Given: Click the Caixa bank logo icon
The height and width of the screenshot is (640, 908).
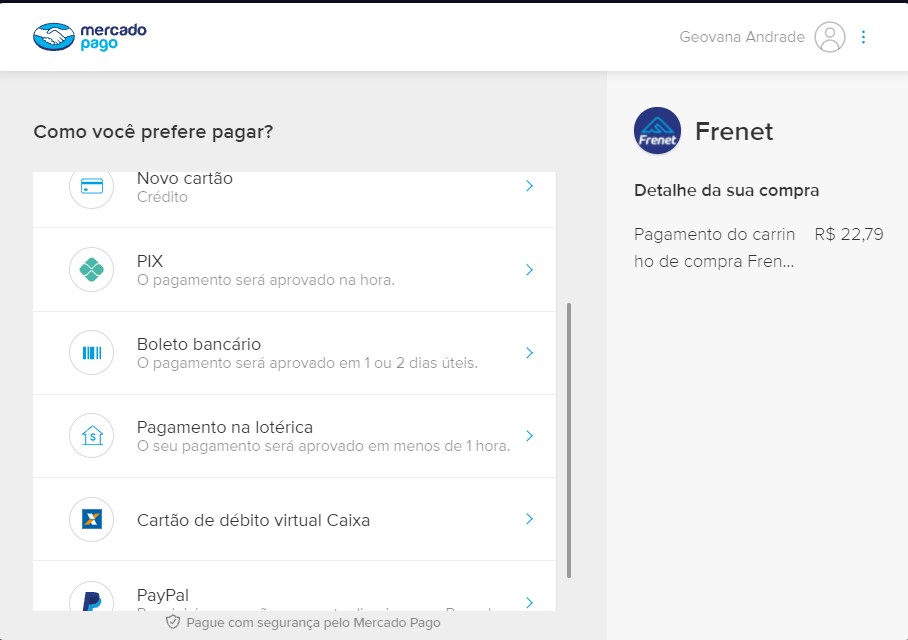Looking at the screenshot, I should coord(92,519).
